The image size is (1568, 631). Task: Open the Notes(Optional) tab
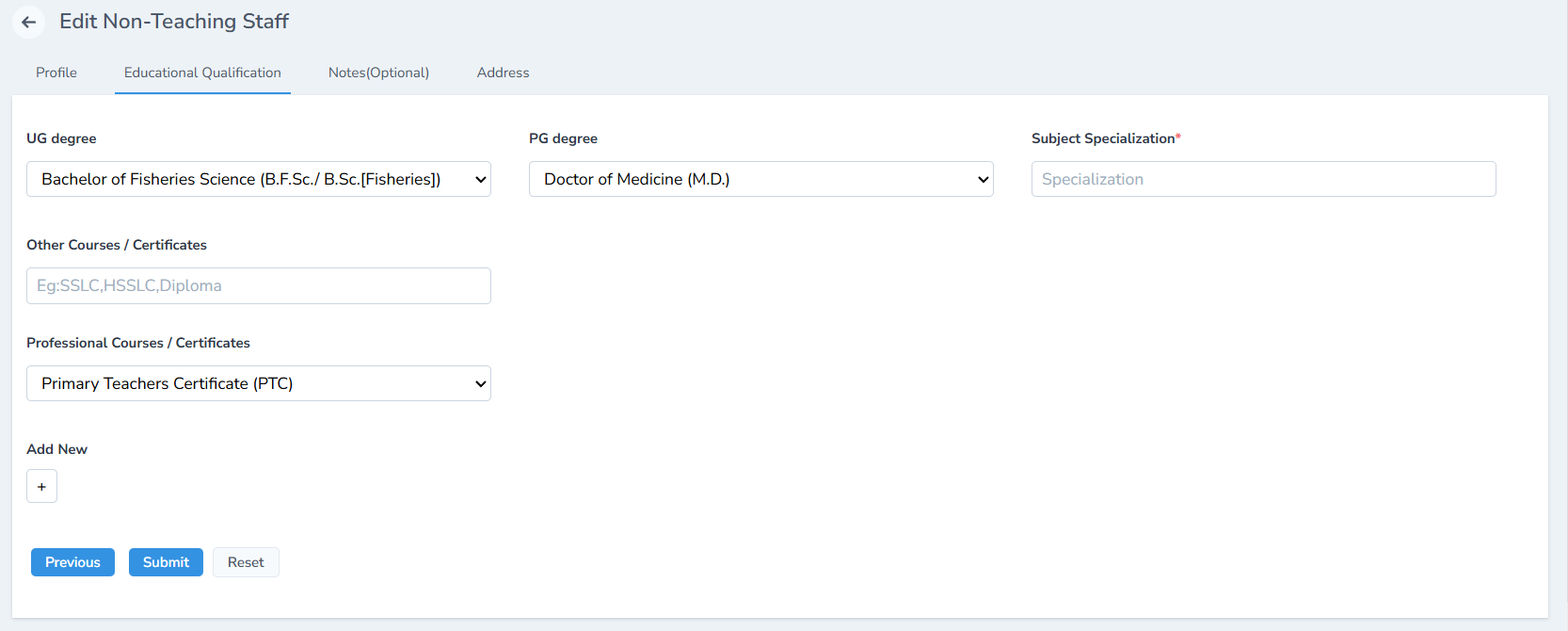coord(378,73)
